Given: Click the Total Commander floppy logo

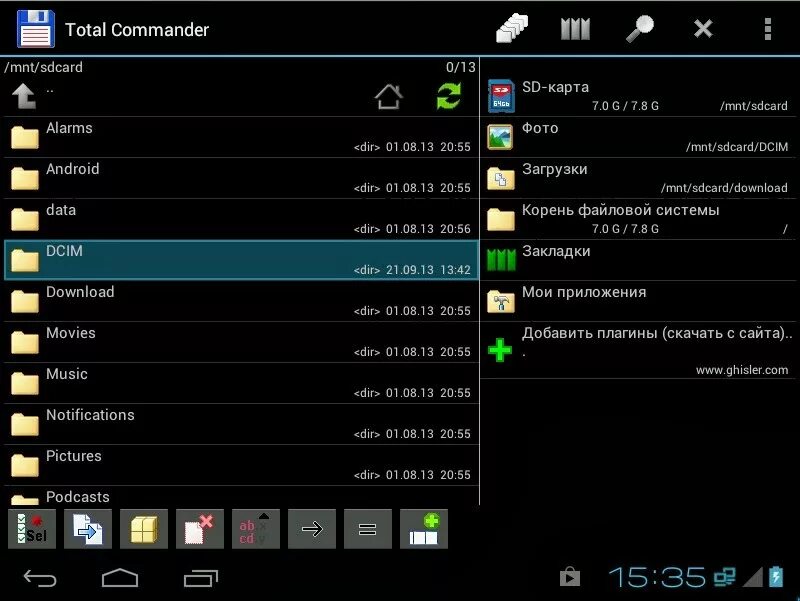Looking at the screenshot, I should point(36,29).
